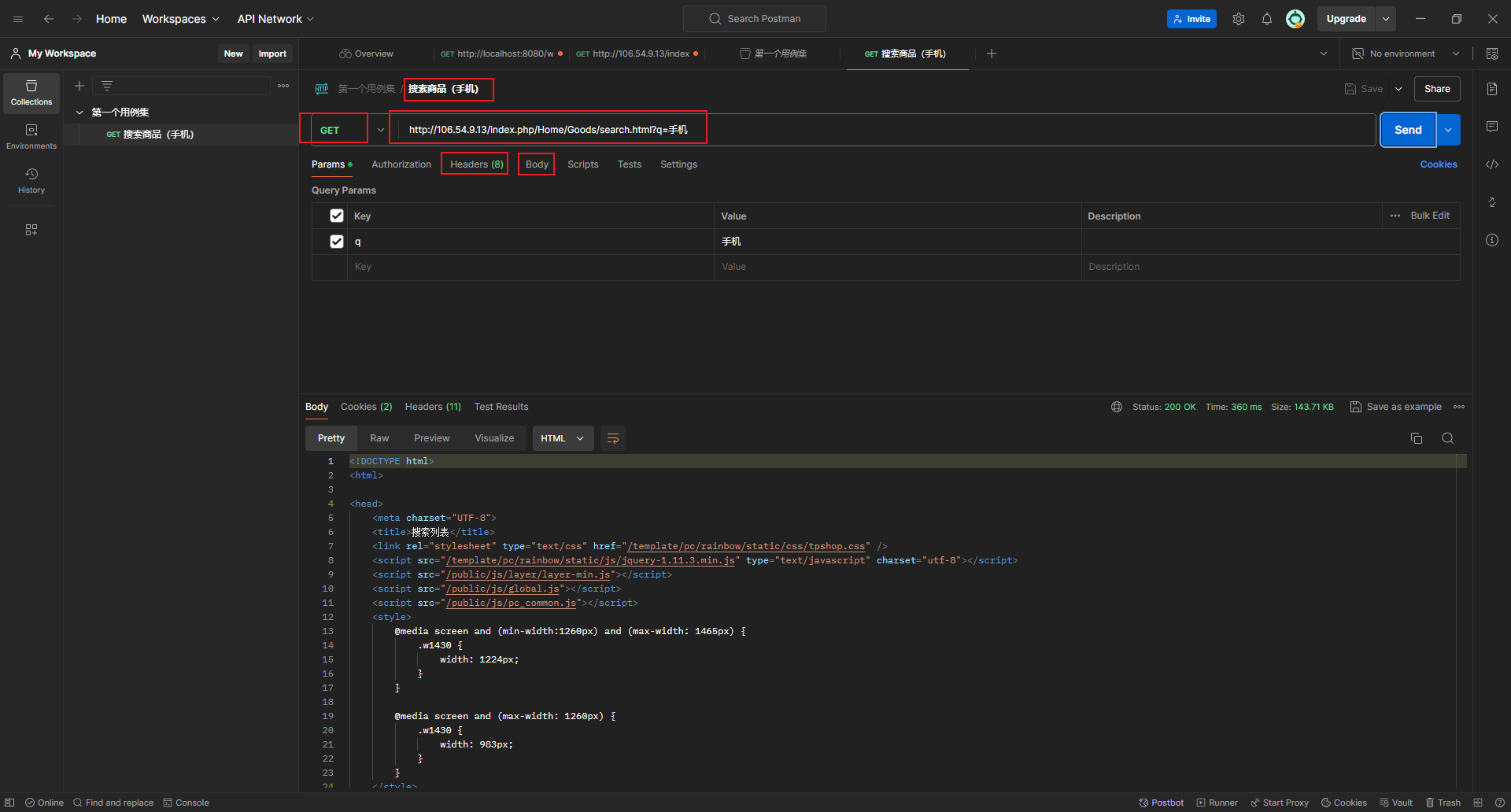Open the comments pane icon
The width and height of the screenshot is (1511, 812).
[x=1492, y=127]
